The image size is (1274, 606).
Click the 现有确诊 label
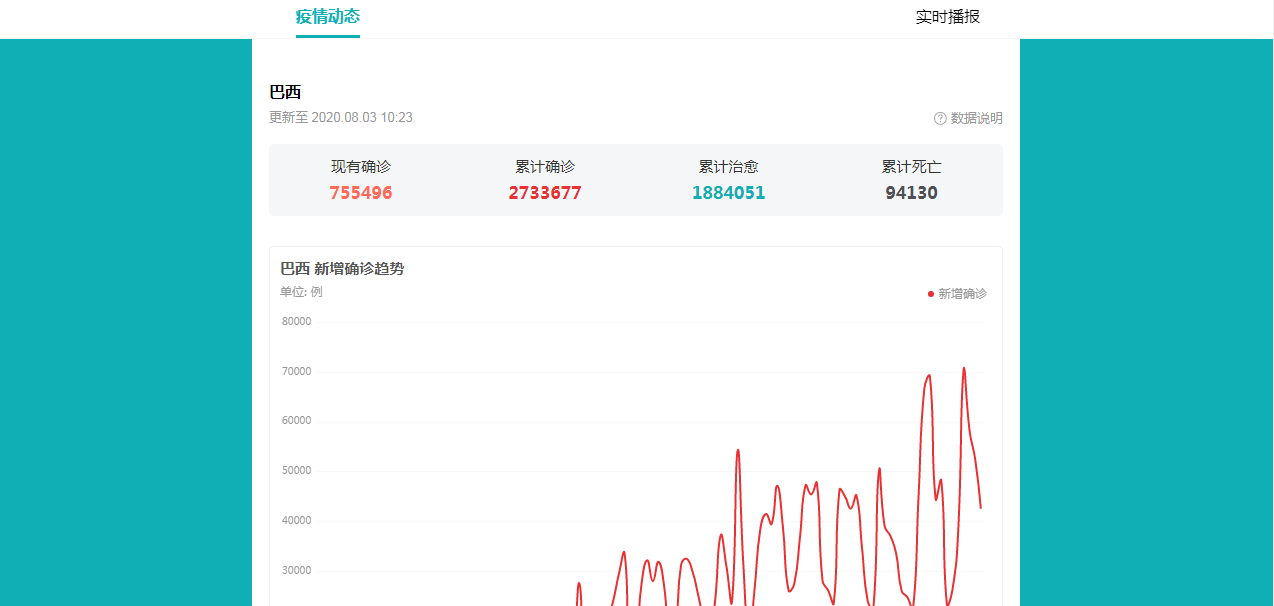[361, 167]
